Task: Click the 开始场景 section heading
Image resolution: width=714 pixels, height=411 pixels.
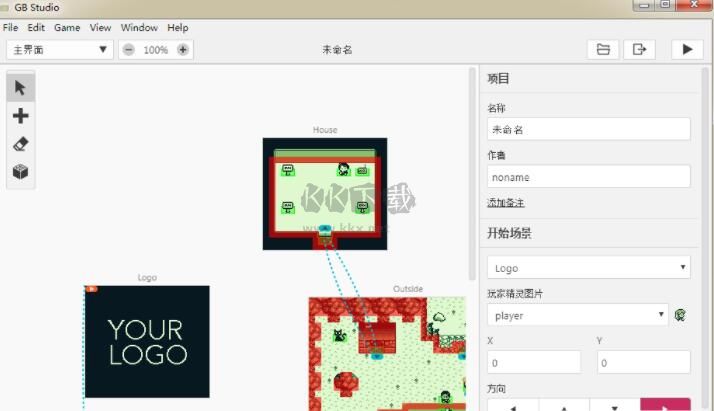Action: pyautogui.click(x=509, y=233)
